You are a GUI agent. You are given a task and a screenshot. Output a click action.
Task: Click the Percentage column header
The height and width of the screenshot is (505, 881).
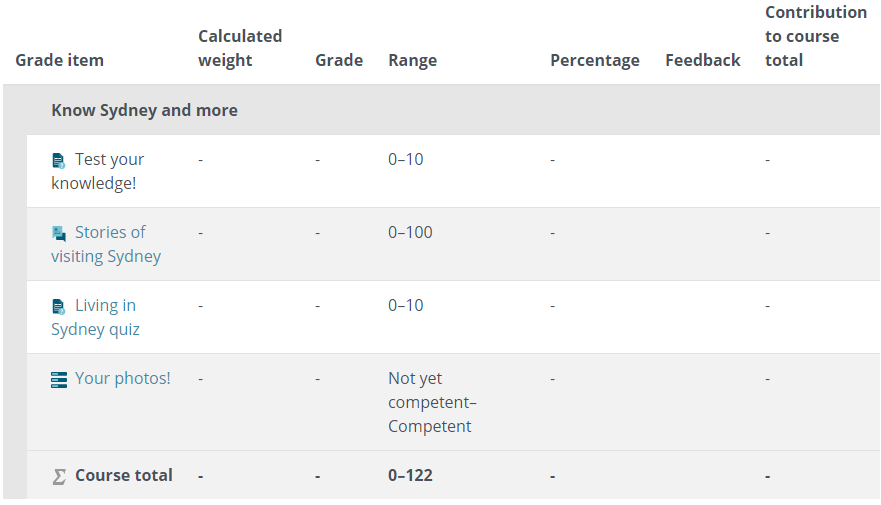point(594,60)
